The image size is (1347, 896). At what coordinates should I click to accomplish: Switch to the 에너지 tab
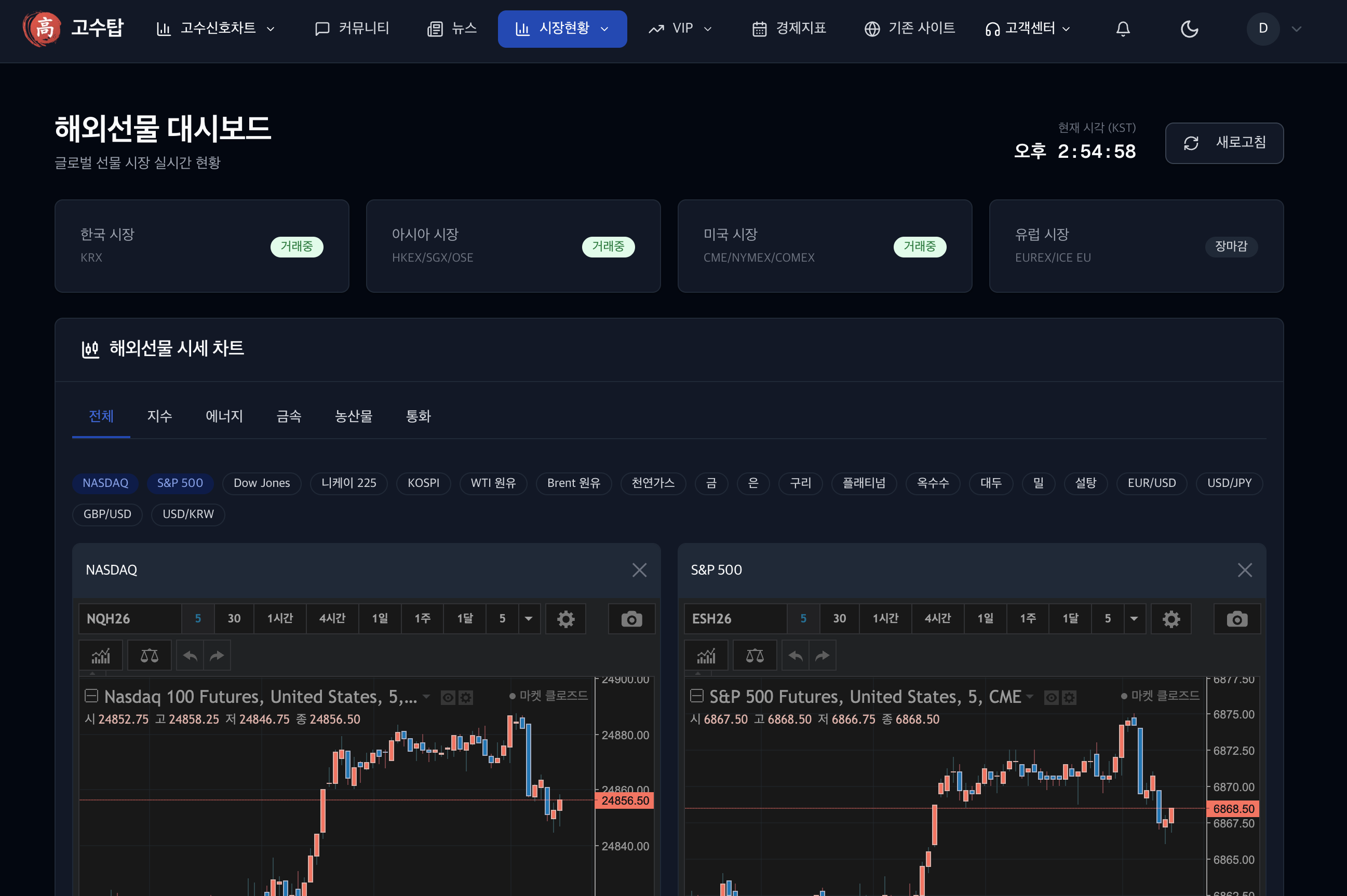(224, 416)
